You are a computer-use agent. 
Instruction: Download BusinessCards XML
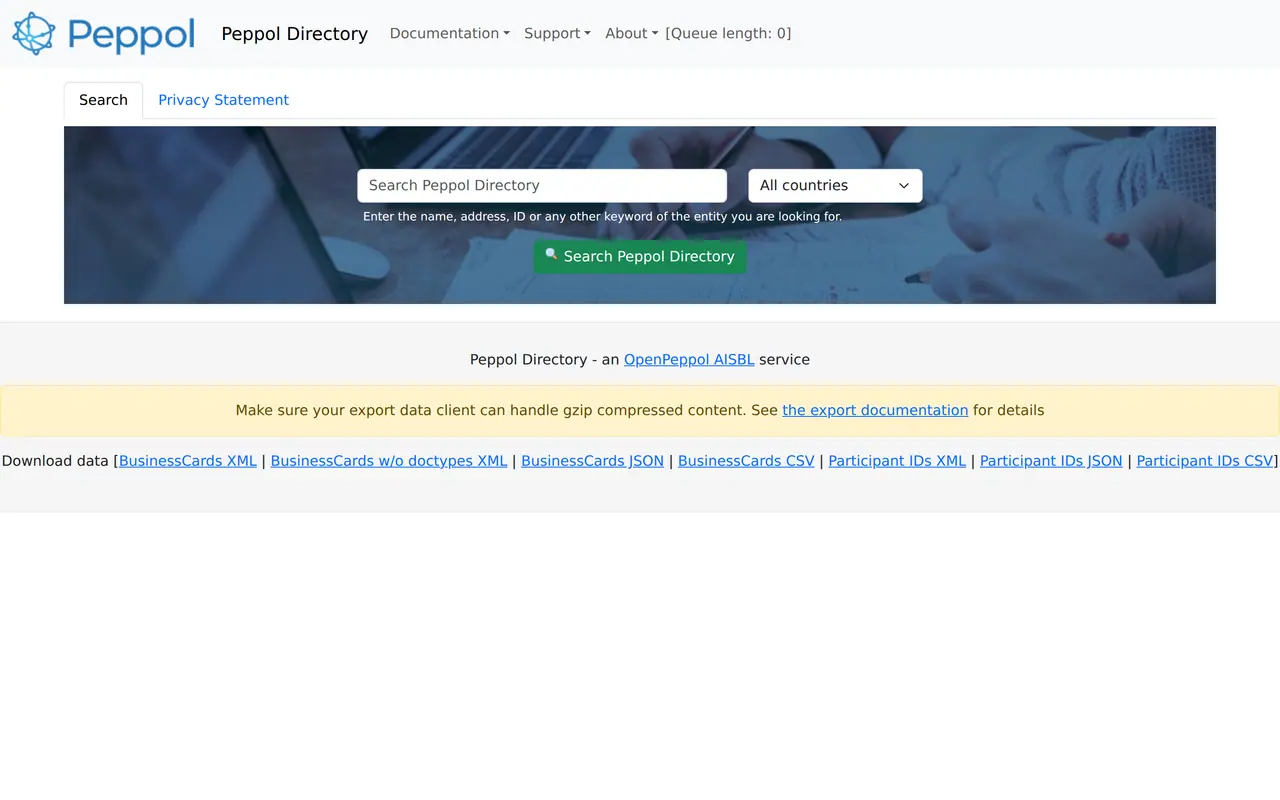coord(188,461)
